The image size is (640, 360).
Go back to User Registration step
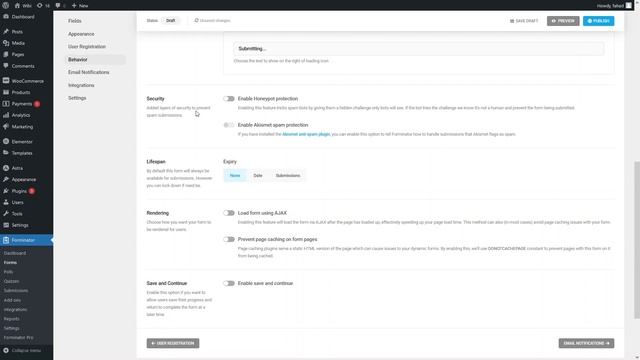[173, 343]
